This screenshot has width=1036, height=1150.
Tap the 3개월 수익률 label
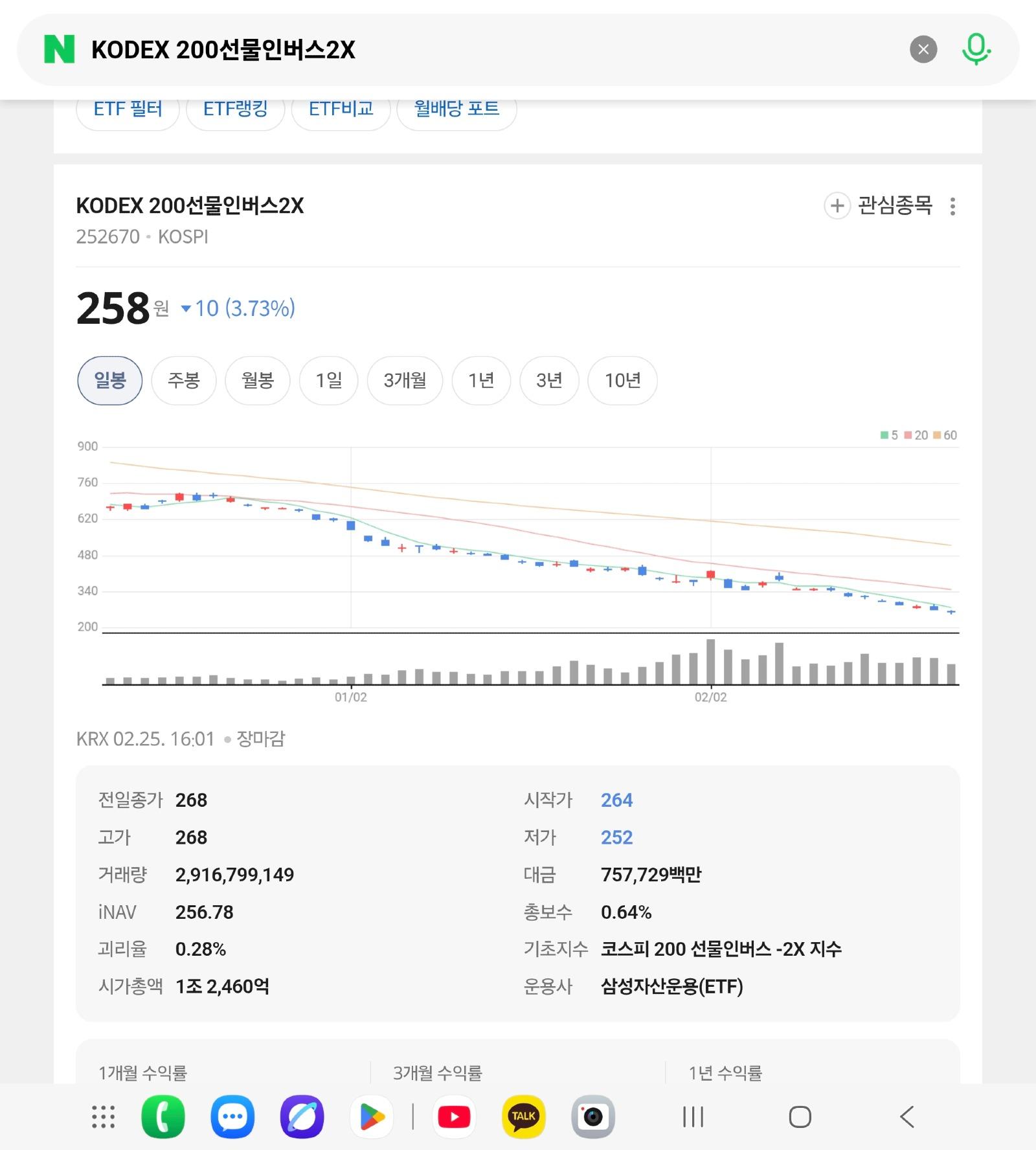[x=438, y=1073]
